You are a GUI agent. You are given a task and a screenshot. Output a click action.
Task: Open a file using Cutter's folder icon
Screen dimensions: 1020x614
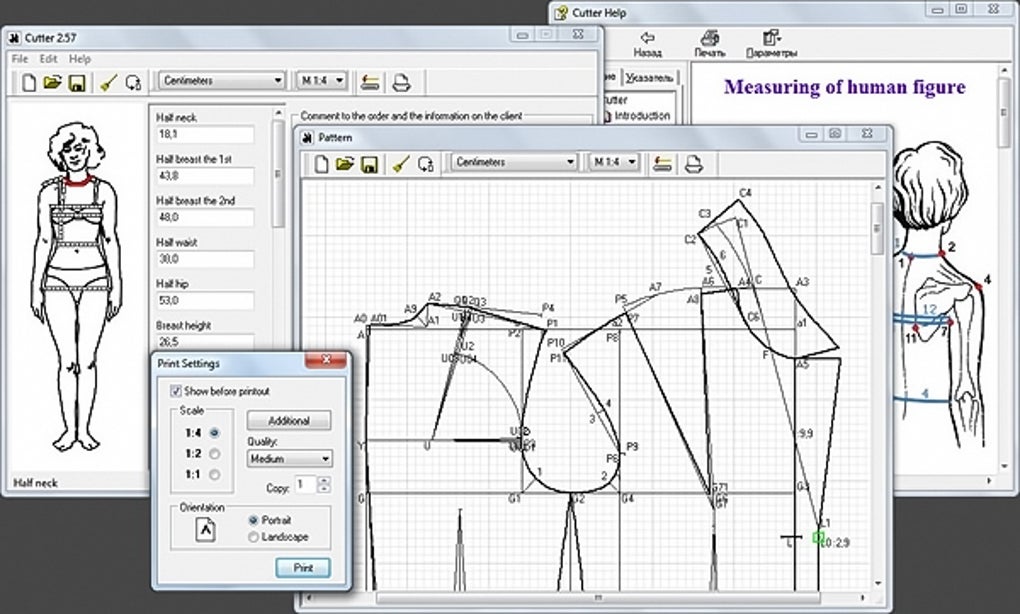[x=52, y=82]
